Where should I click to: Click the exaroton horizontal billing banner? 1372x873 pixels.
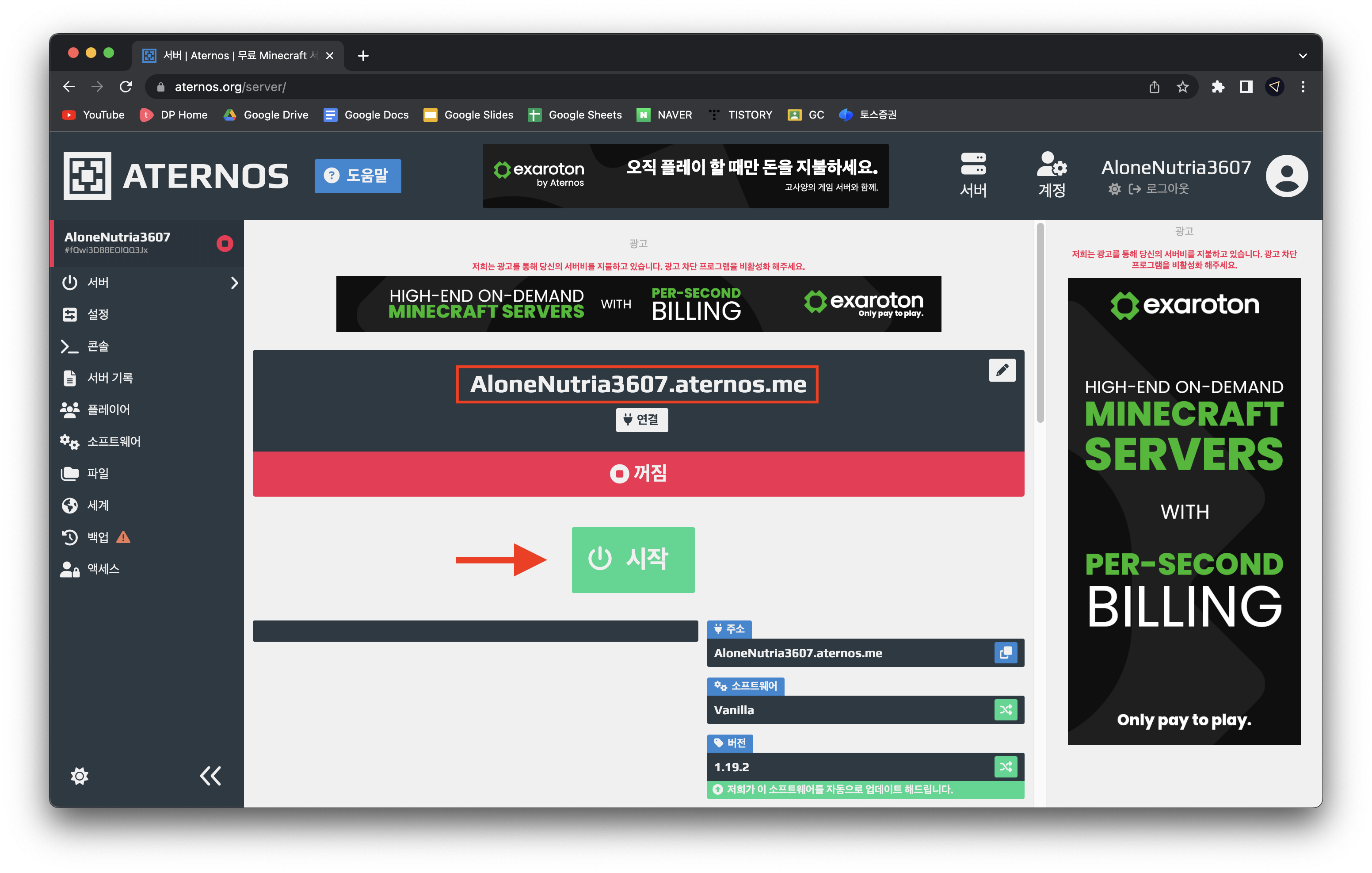pos(638,304)
